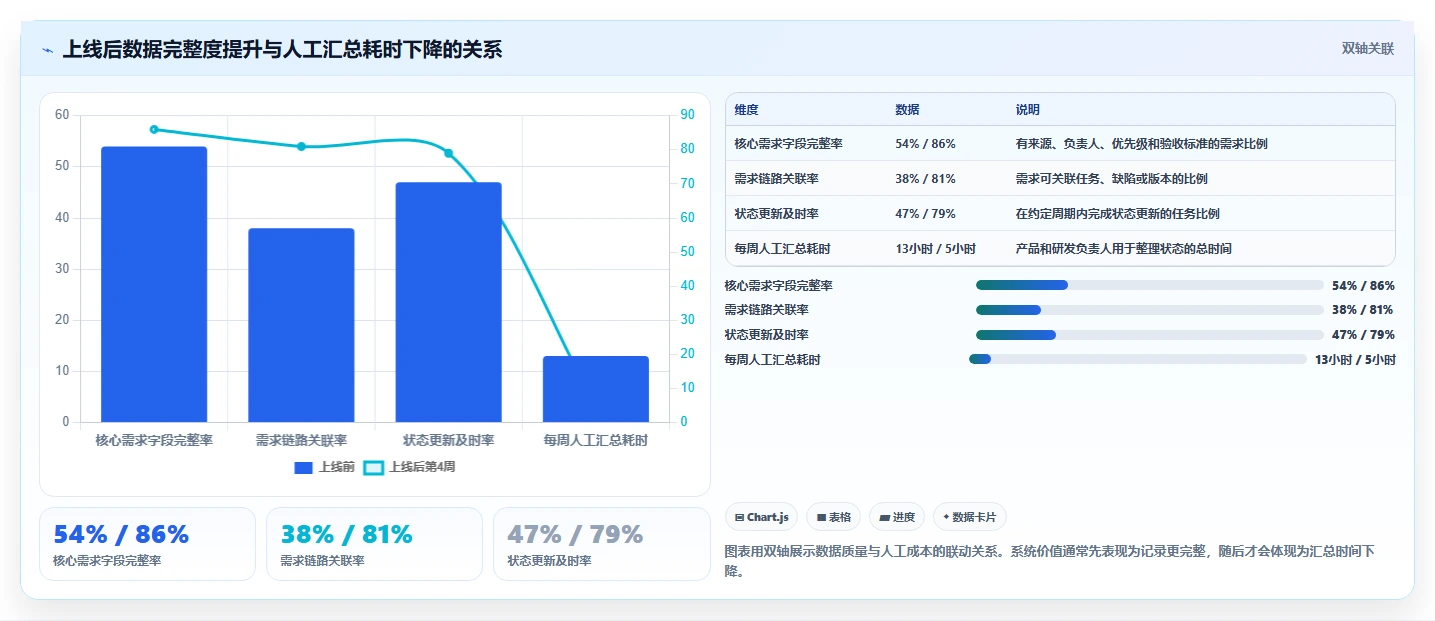Open the 54% / 86% stat card
1435x621 pixels.
[x=147, y=544]
